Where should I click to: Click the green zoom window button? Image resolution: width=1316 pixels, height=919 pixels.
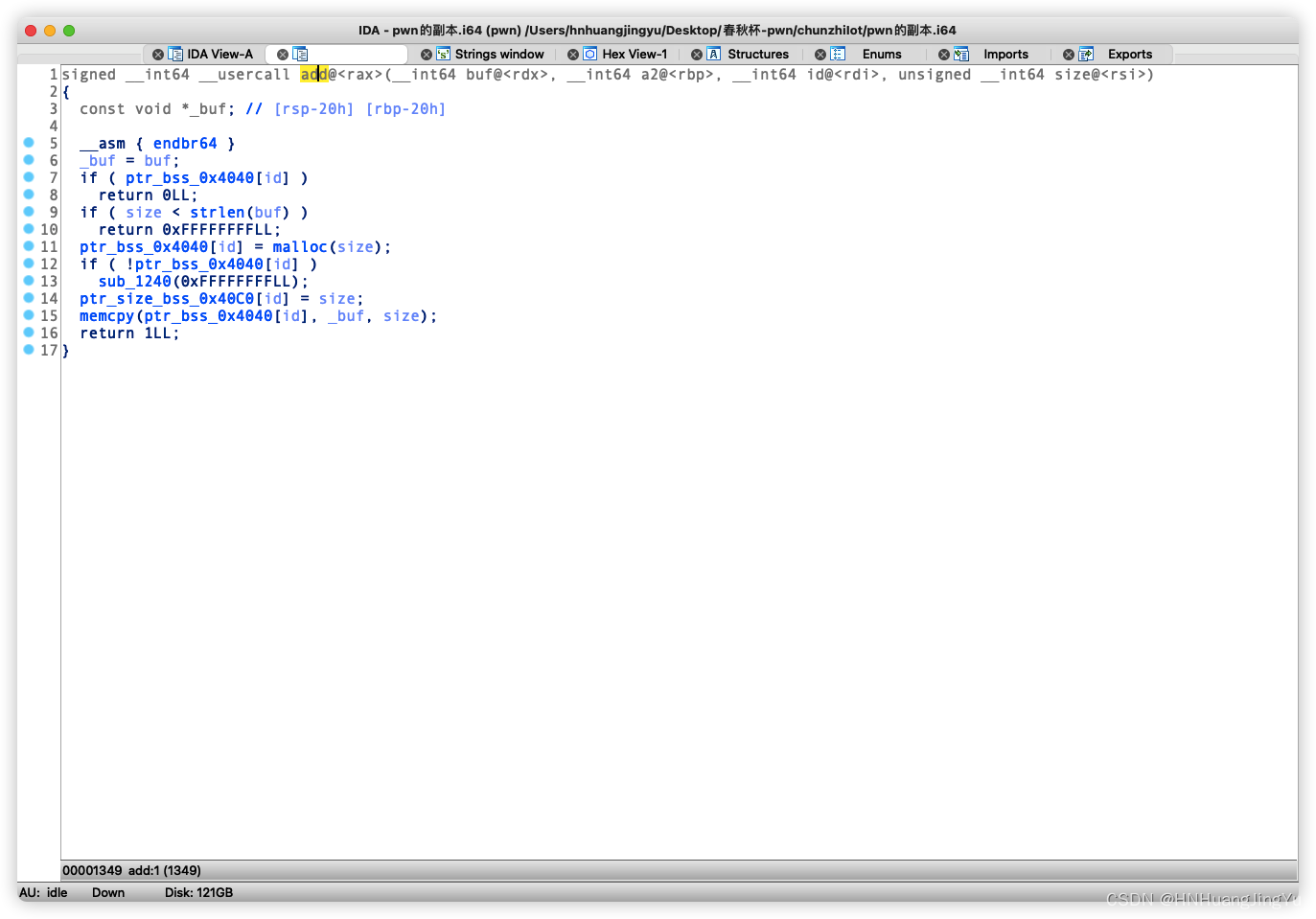click(69, 31)
